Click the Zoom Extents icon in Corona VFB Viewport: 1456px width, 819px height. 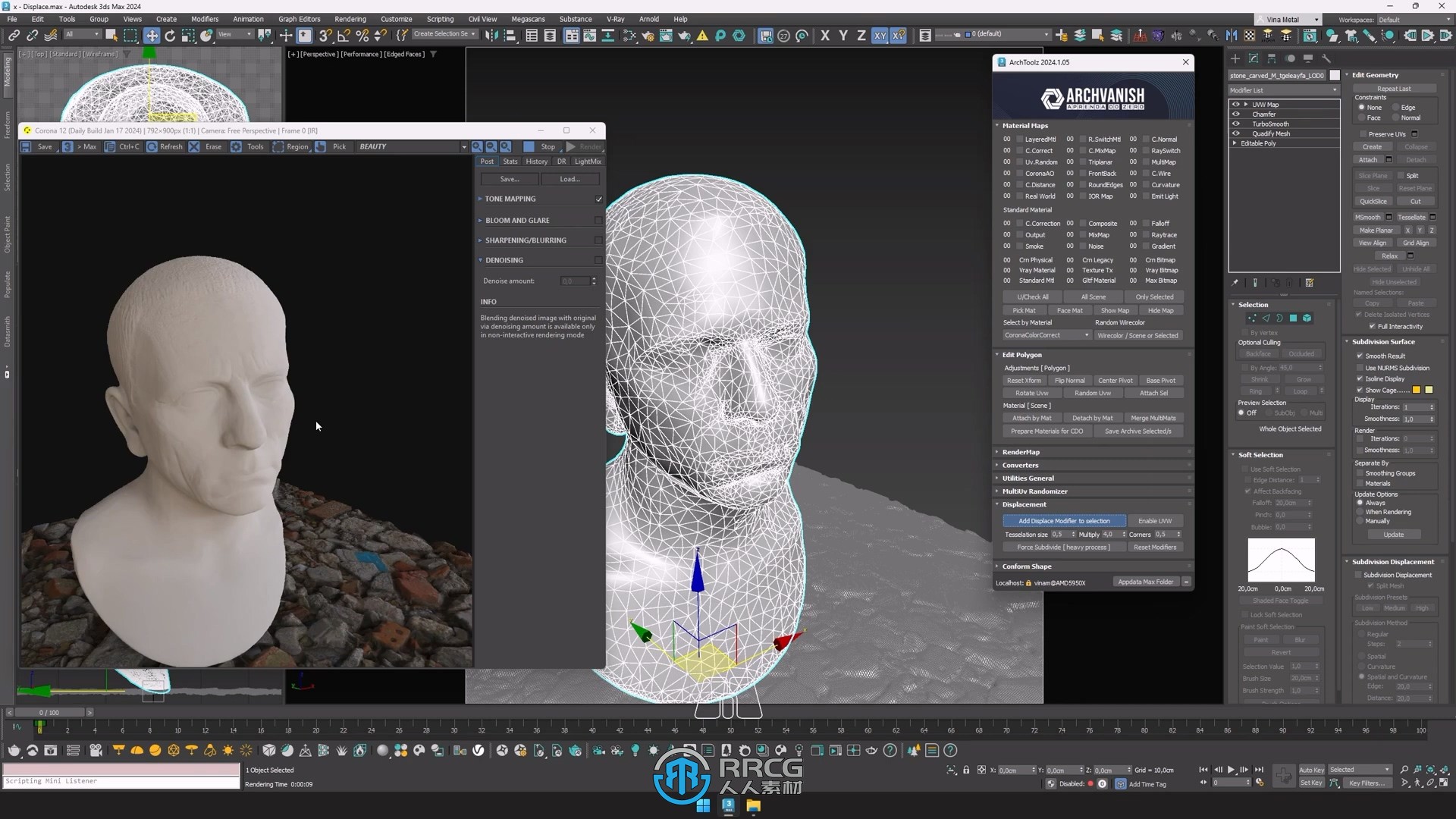click(506, 146)
